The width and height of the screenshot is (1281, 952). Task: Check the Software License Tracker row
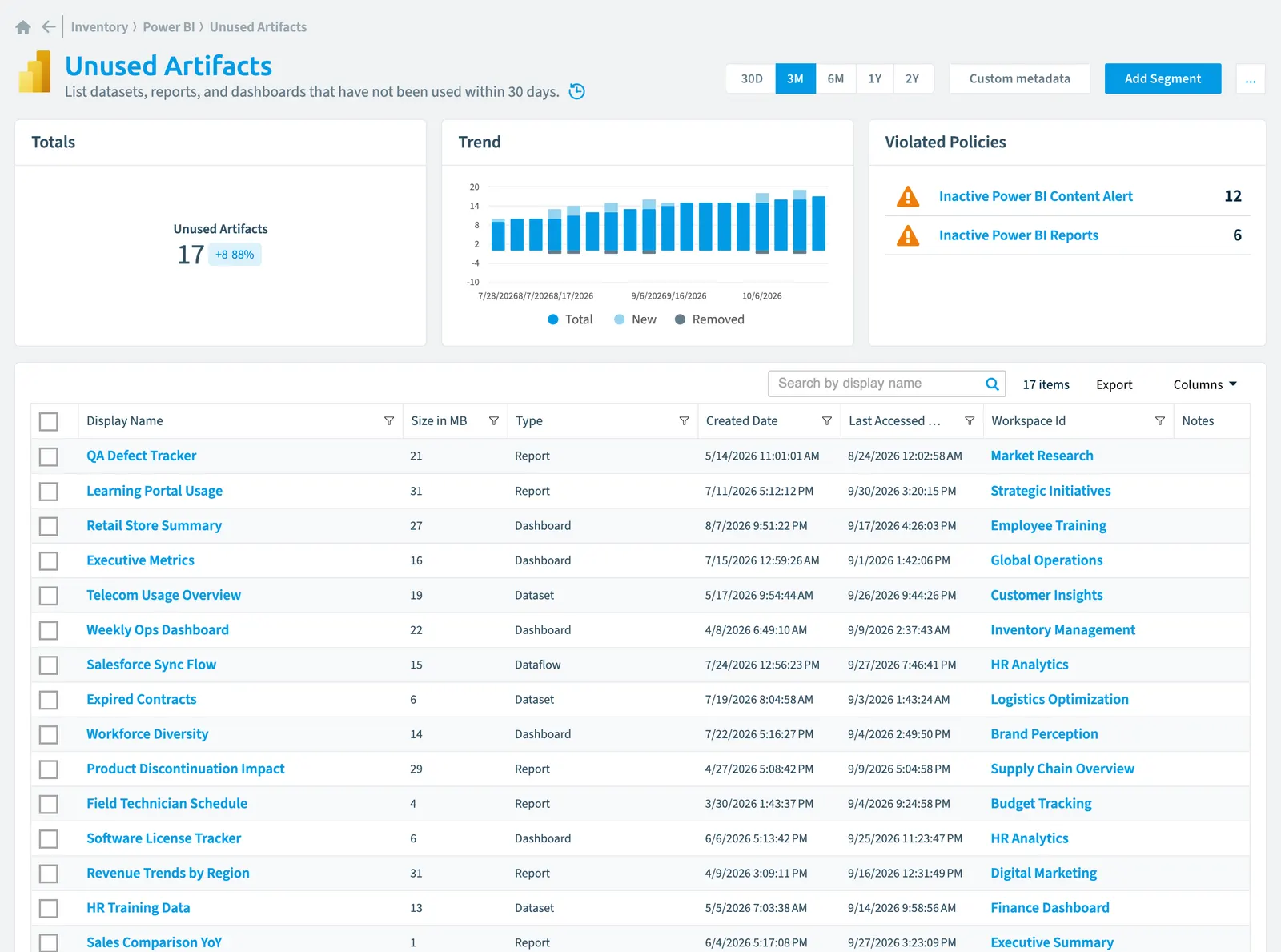(x=49, y=838)
